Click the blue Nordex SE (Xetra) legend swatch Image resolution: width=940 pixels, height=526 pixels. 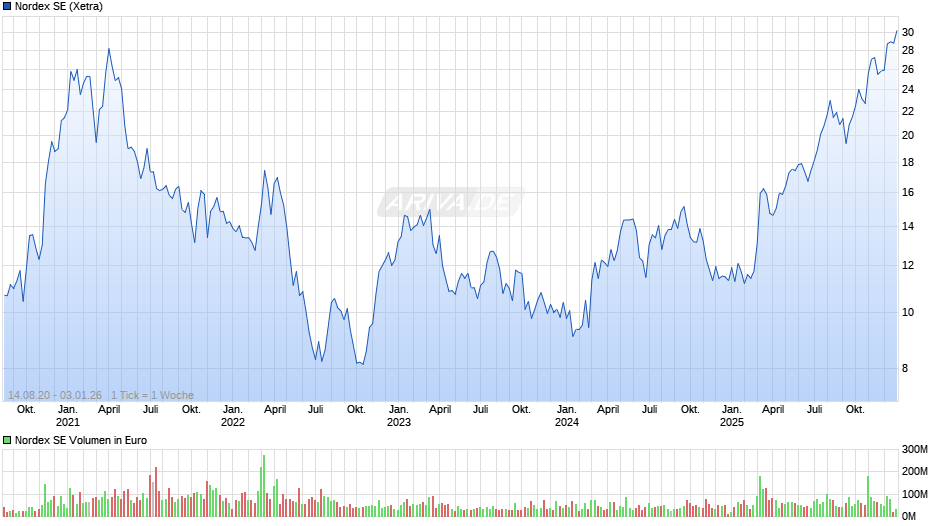pos(7,7)
